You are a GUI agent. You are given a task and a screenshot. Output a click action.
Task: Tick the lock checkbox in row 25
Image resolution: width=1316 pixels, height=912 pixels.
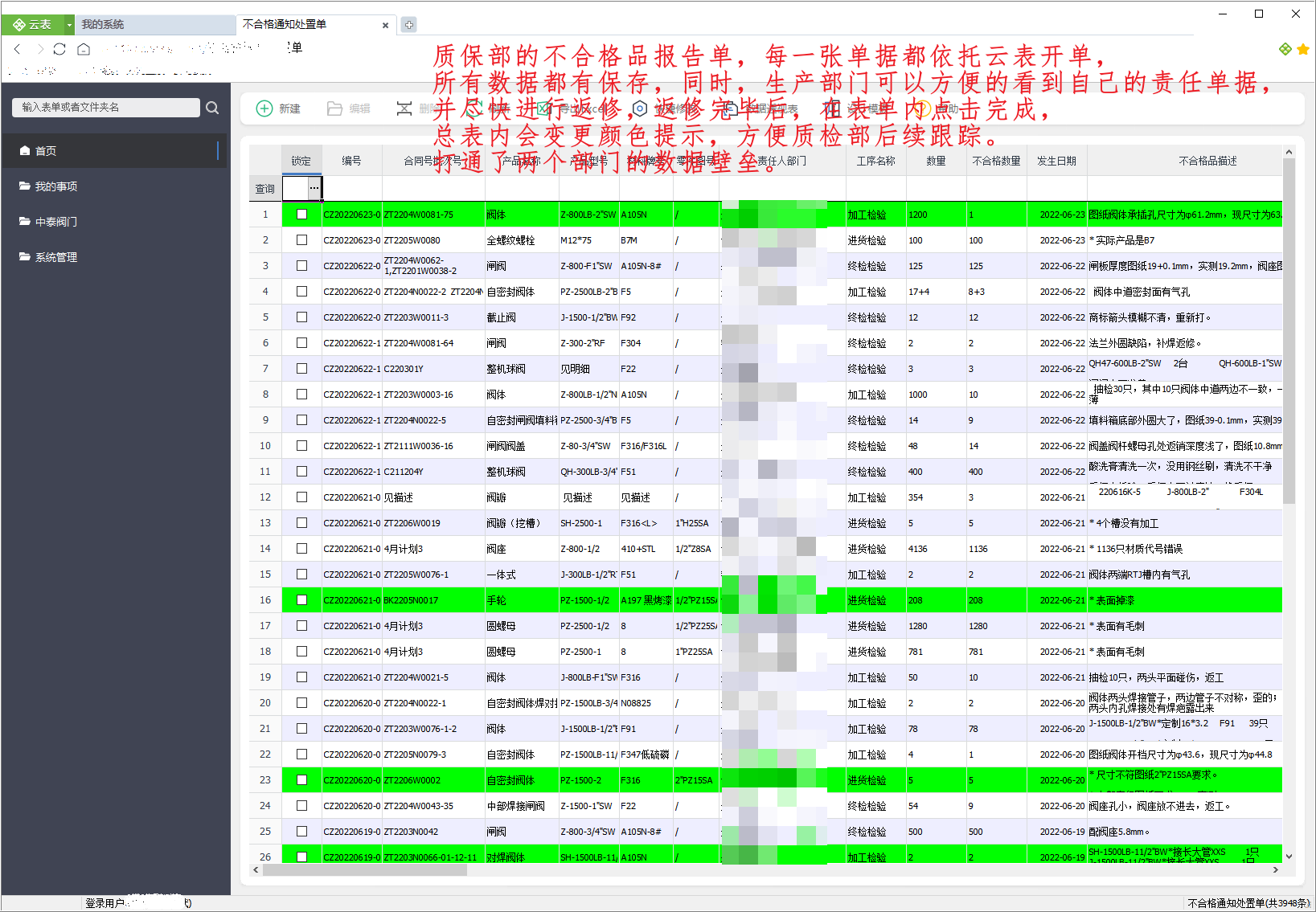[301, 832]
